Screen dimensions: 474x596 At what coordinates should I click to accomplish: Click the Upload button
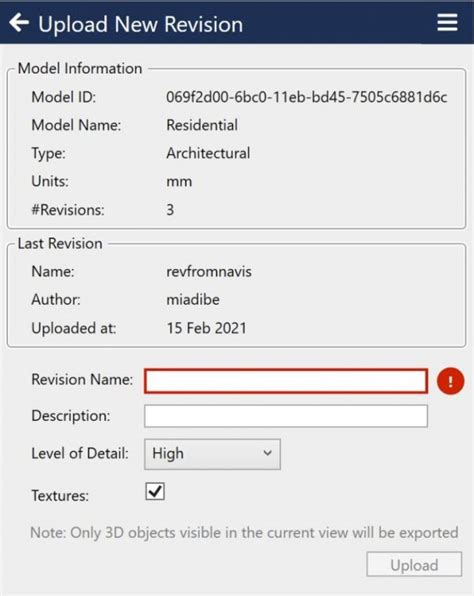click(414, 565)
